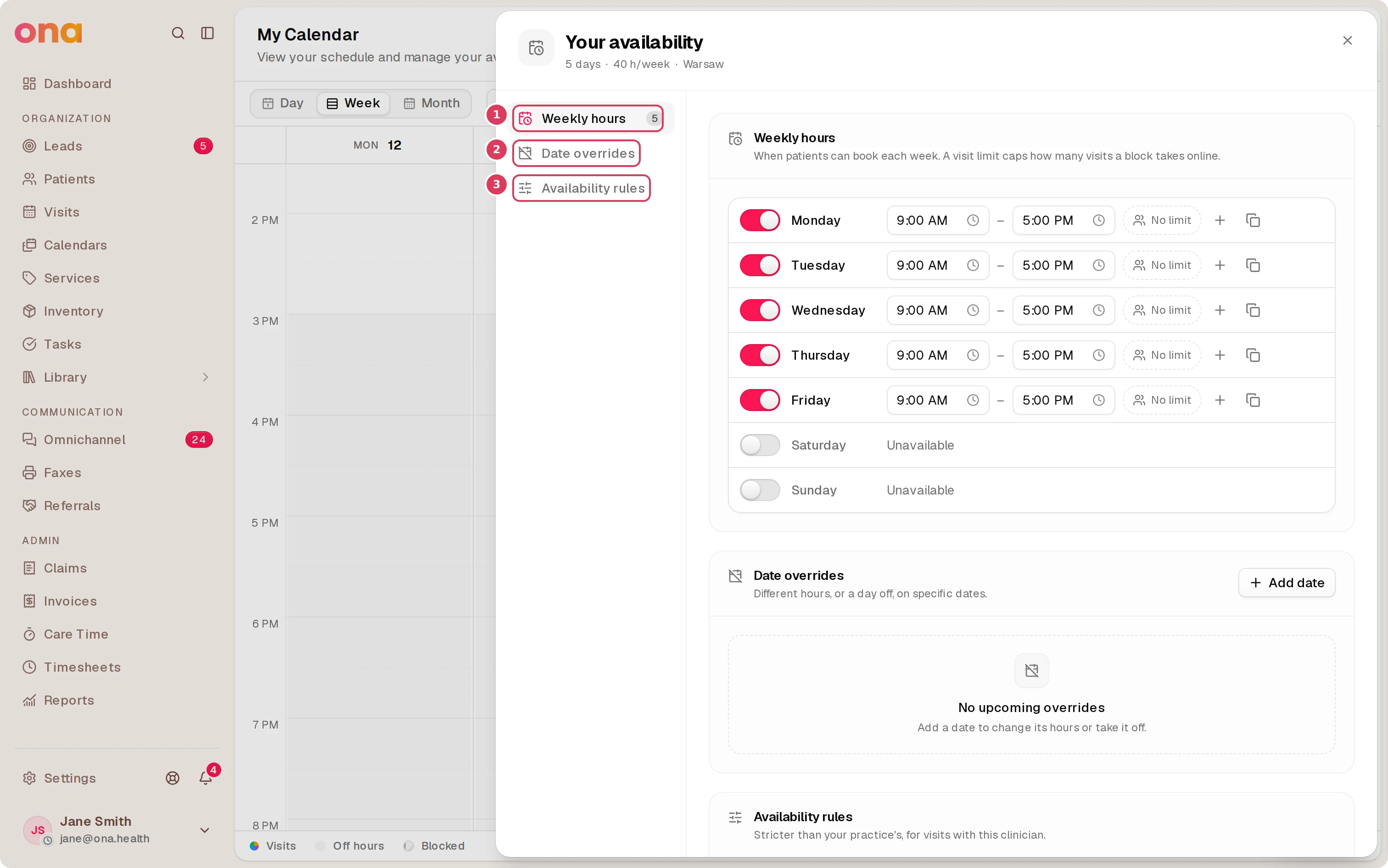Image resolution: width=1388 pixels, height=868 pixels.
Task: Go to Availability rules section tab
Action: [581, 188]
